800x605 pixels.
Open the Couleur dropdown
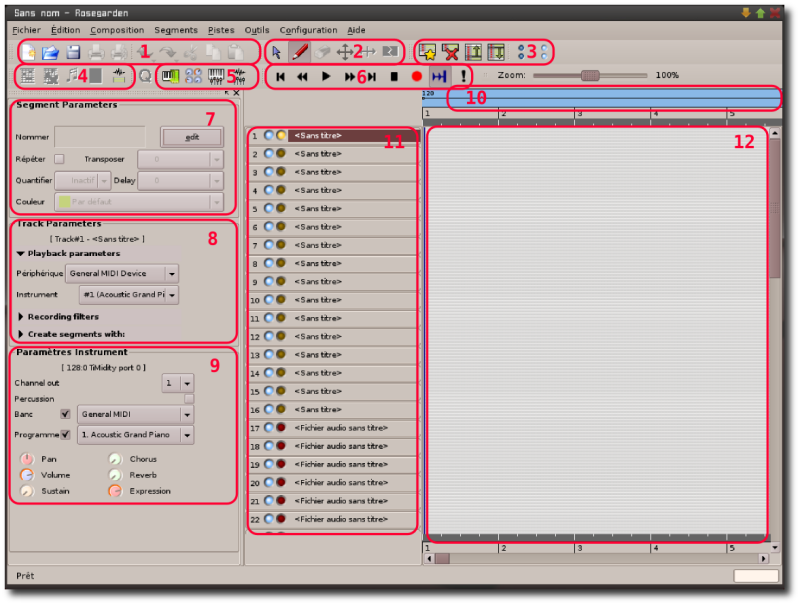(x=139, y=201)
